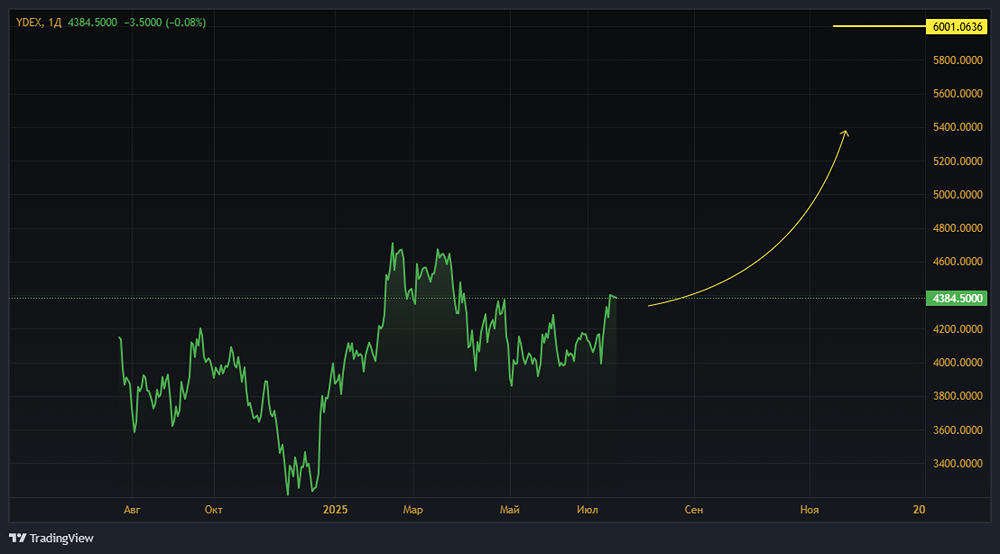Click the green 4384.5000 current price label
1000x554 pixels.
tap(957, 298)
